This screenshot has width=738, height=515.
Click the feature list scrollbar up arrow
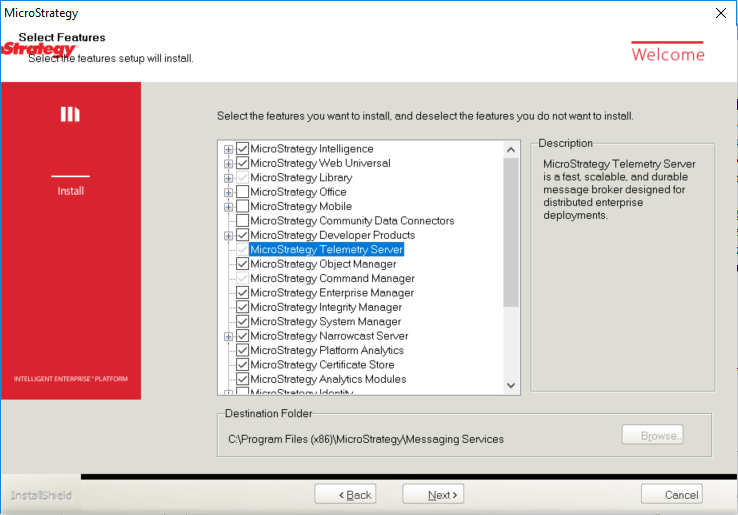(511, 150)
